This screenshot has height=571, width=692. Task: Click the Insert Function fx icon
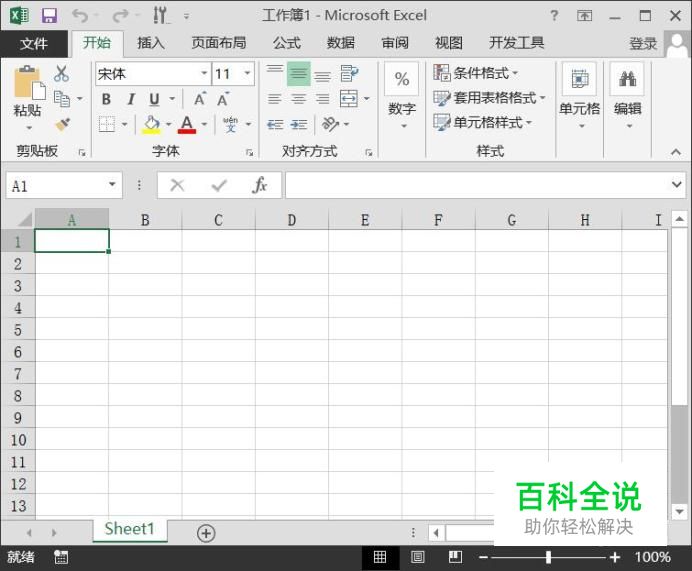[260, 185]
